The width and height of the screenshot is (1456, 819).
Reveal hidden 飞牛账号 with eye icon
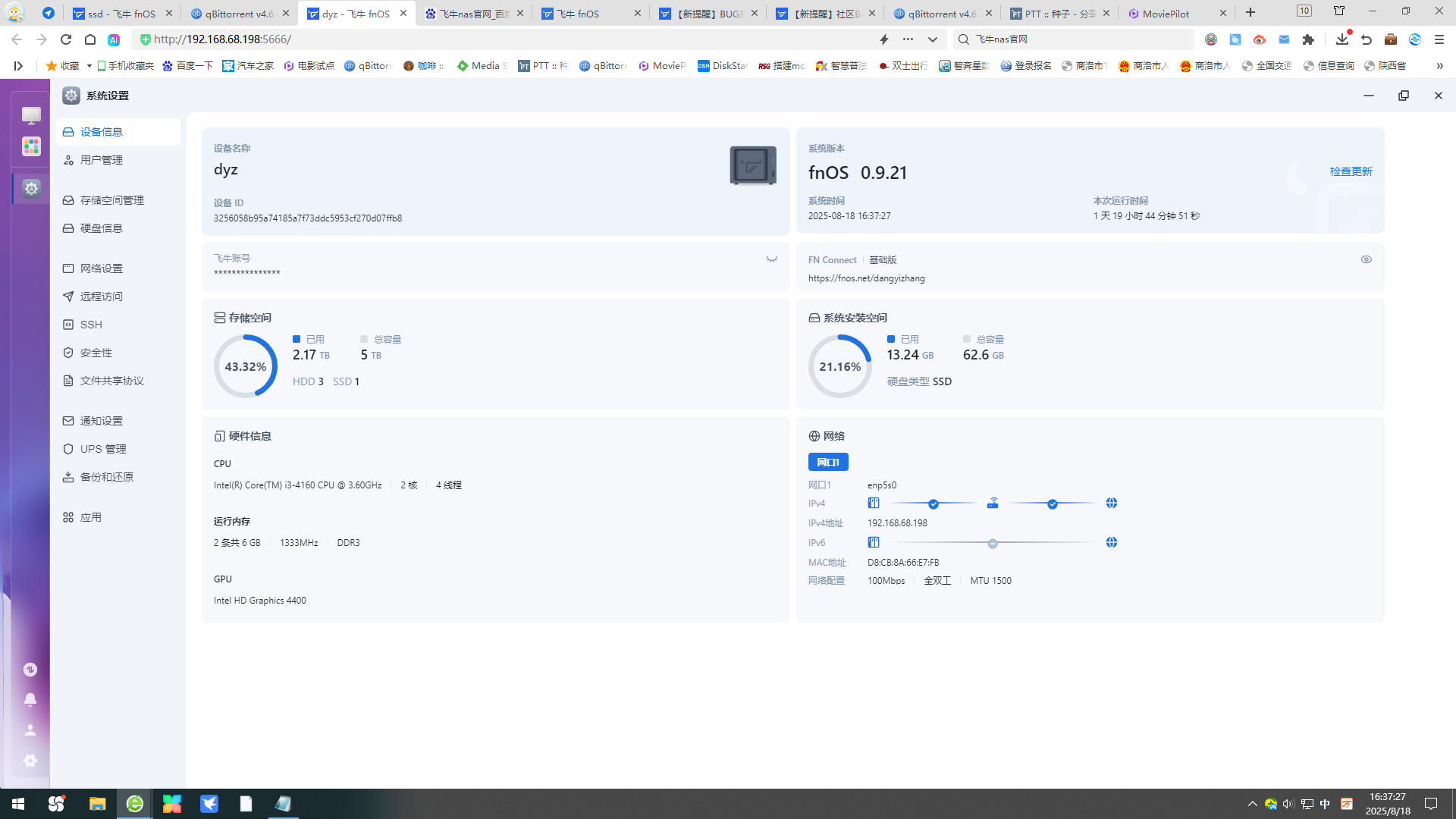coord(771,259)
